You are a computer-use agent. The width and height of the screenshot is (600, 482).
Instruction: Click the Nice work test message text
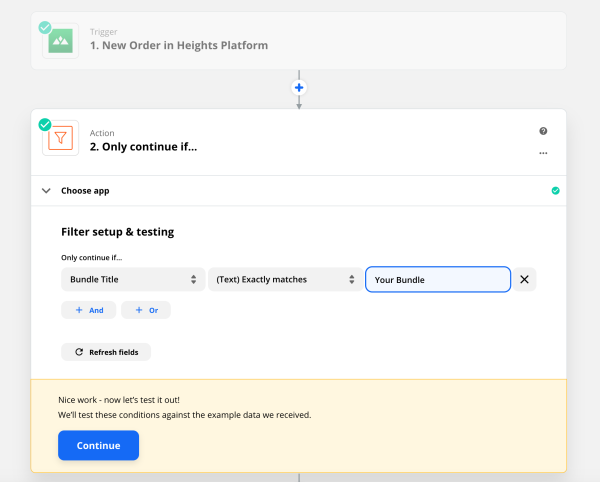coord(119,400)
